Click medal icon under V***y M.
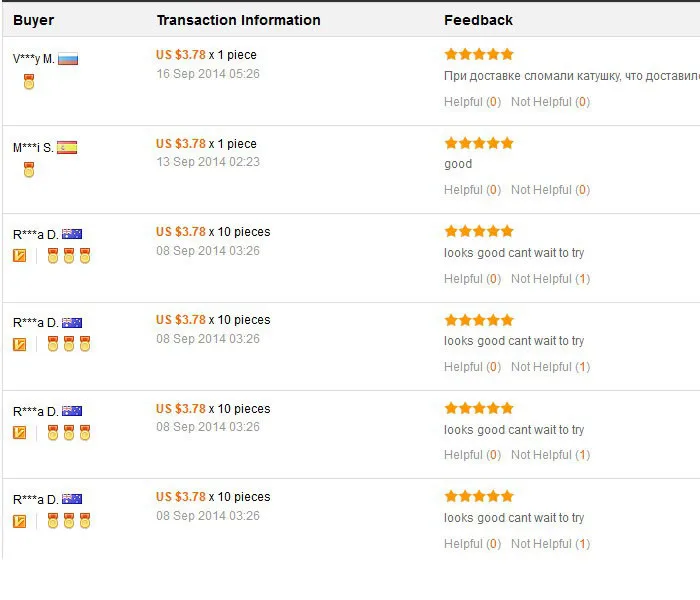Image resolution: width=700 pixels, height=600 pixels. point(29,82)
